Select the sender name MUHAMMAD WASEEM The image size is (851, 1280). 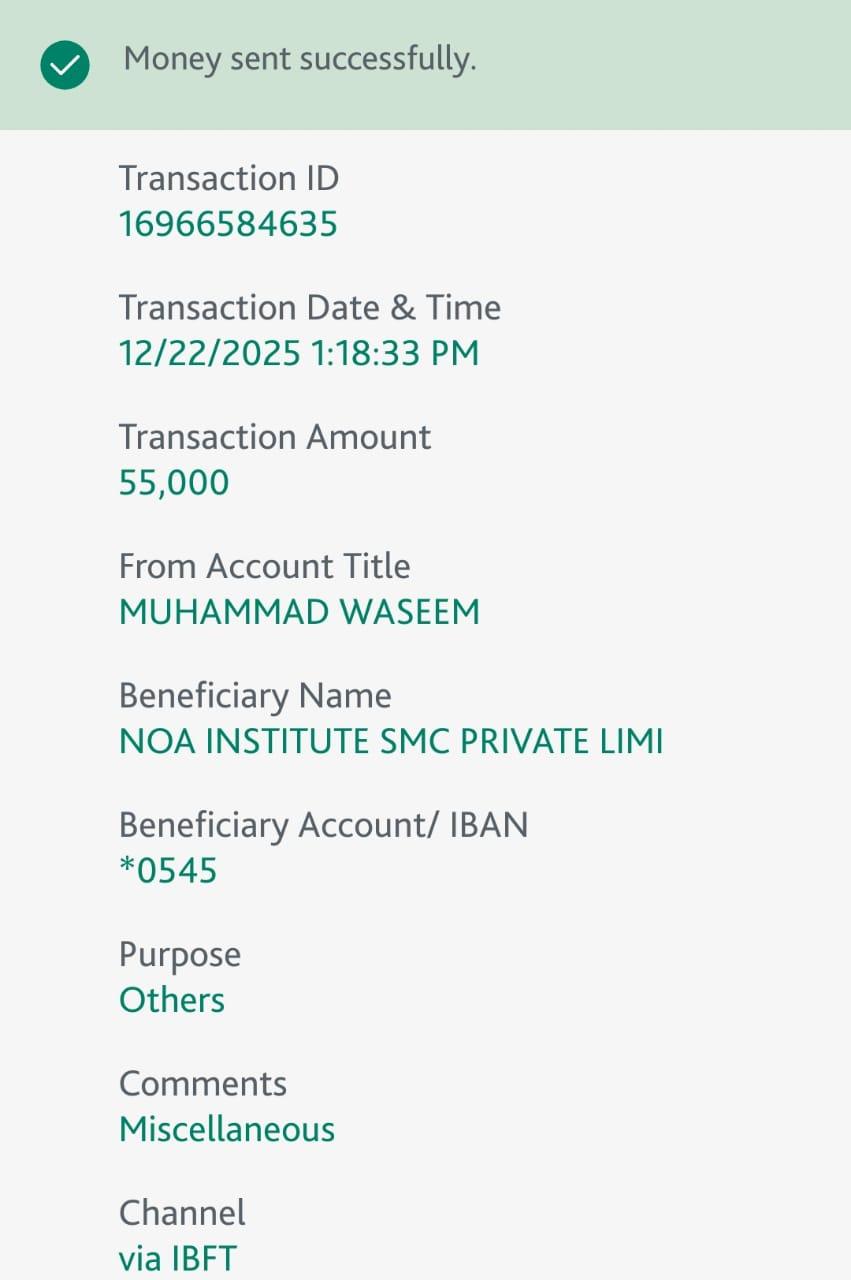click(x=299, y=612)
